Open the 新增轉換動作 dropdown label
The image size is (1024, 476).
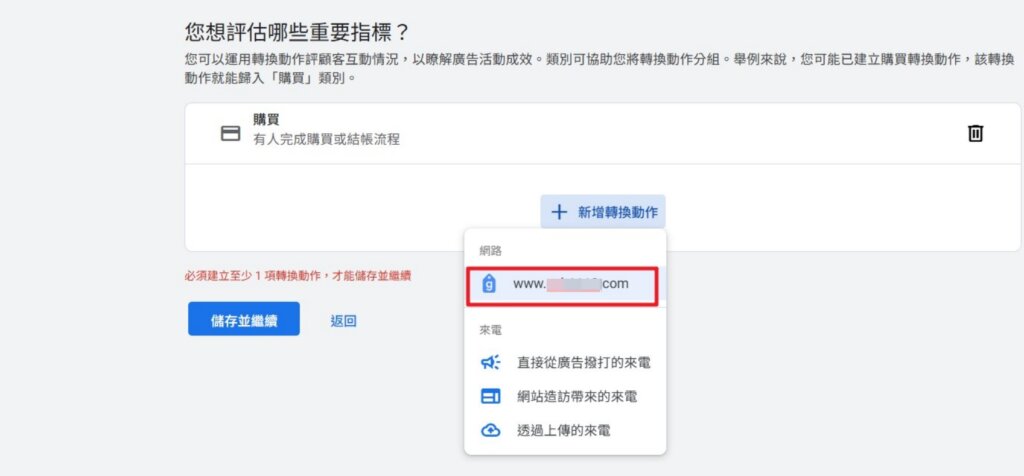620,212
